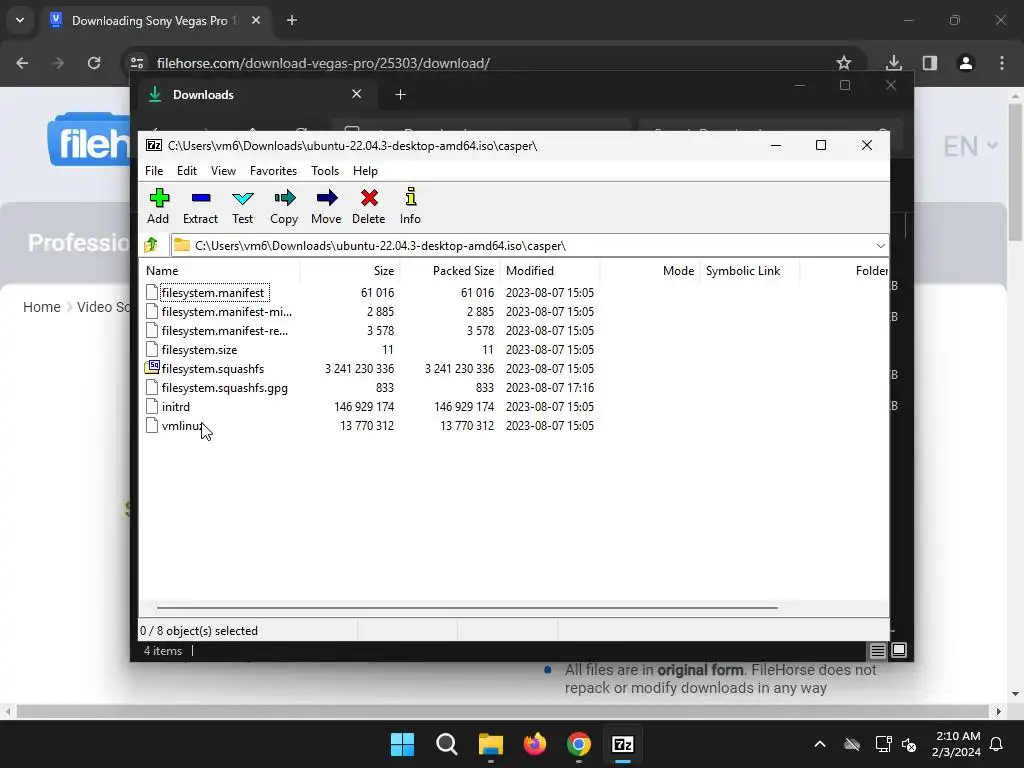This screenshot has width=1024, height=768.
Task: Click the Move toolbar icon
Action: (x=327, y=198)
